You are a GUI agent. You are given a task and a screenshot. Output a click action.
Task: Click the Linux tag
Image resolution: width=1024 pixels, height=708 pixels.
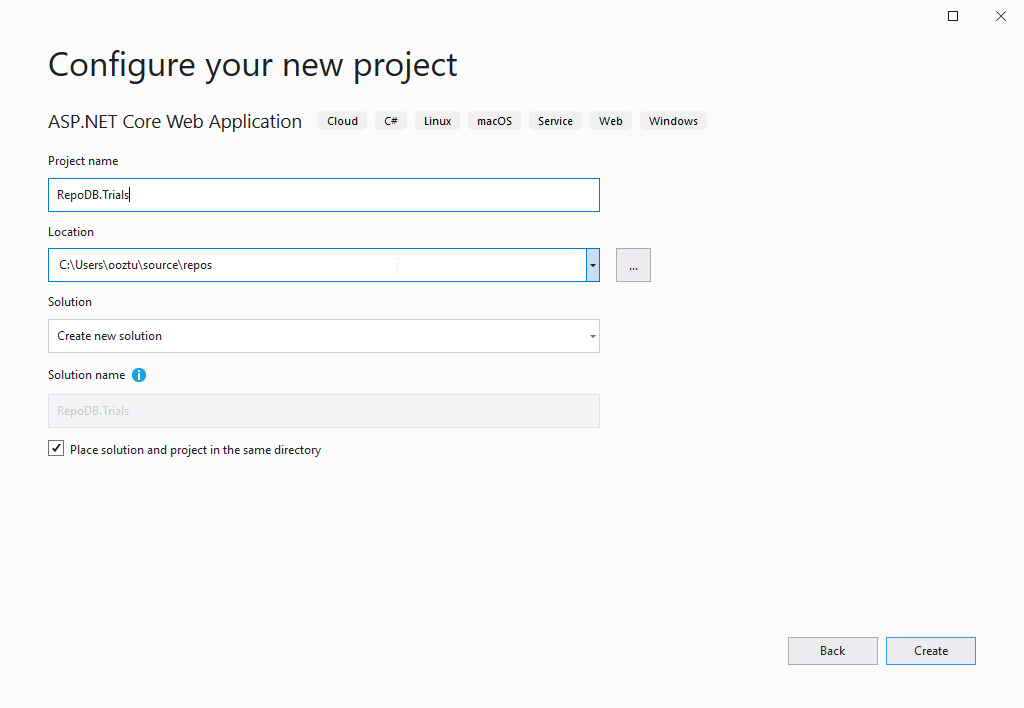438,121
